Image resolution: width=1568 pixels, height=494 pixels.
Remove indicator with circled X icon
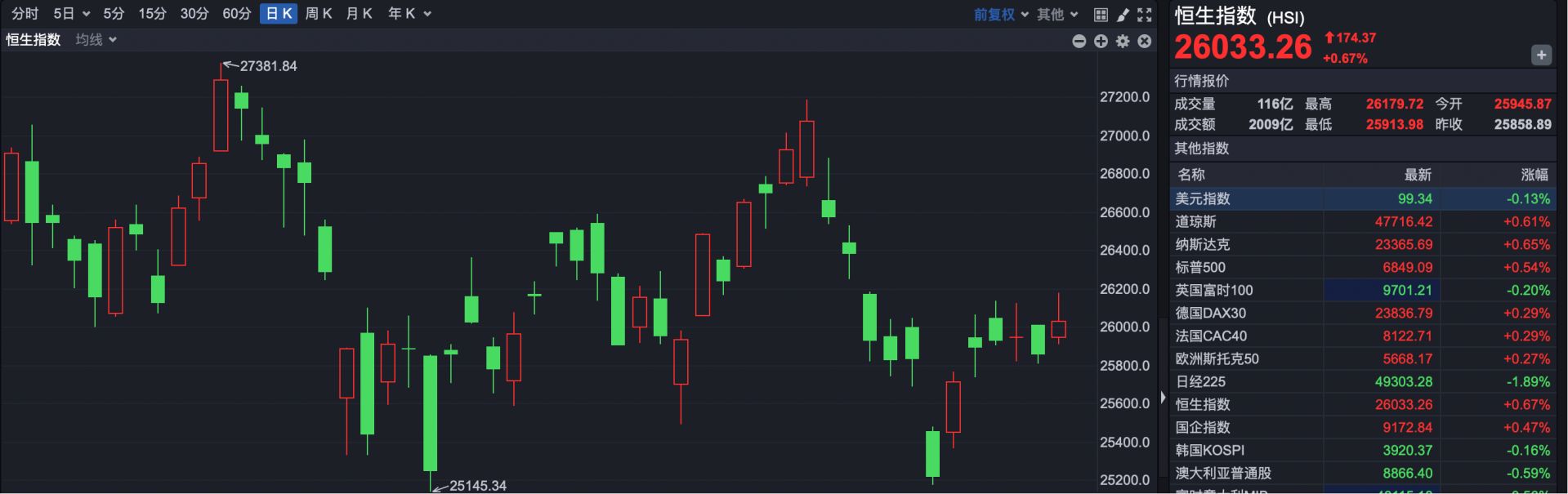click(x=1145, y=41)
